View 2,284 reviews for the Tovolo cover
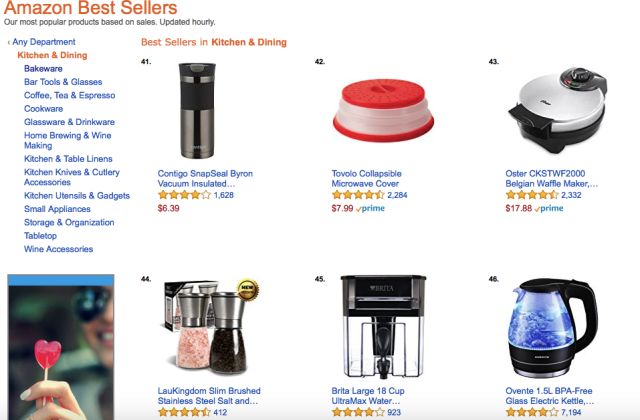Viewport: 640px width, 420px height. 397,195
